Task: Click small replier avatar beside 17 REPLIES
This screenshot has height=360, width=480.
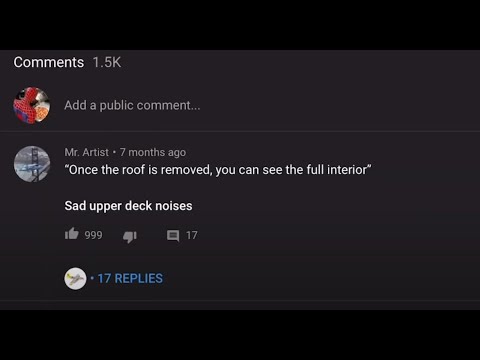Action: point(75,278)
